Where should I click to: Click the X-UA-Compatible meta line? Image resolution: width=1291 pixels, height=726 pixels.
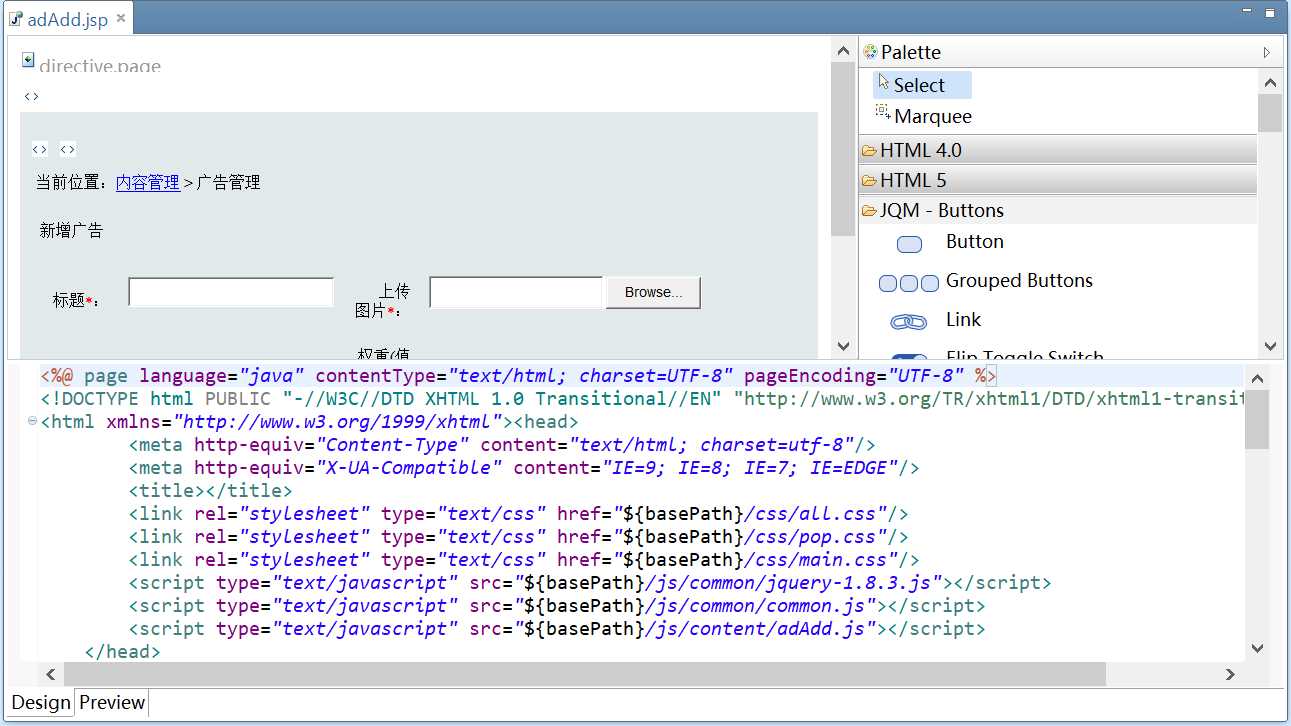point(524,467)
